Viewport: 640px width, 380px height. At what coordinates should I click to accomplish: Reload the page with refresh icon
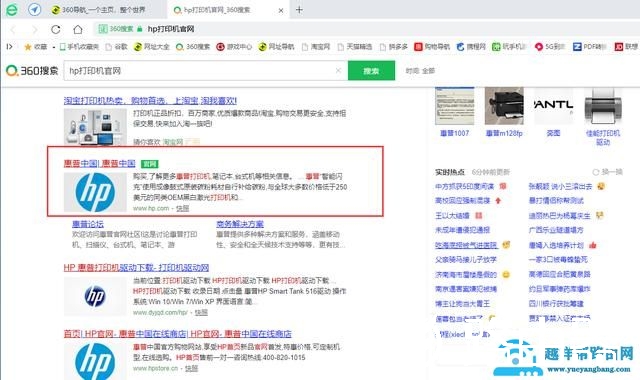[x=56, y=29]
